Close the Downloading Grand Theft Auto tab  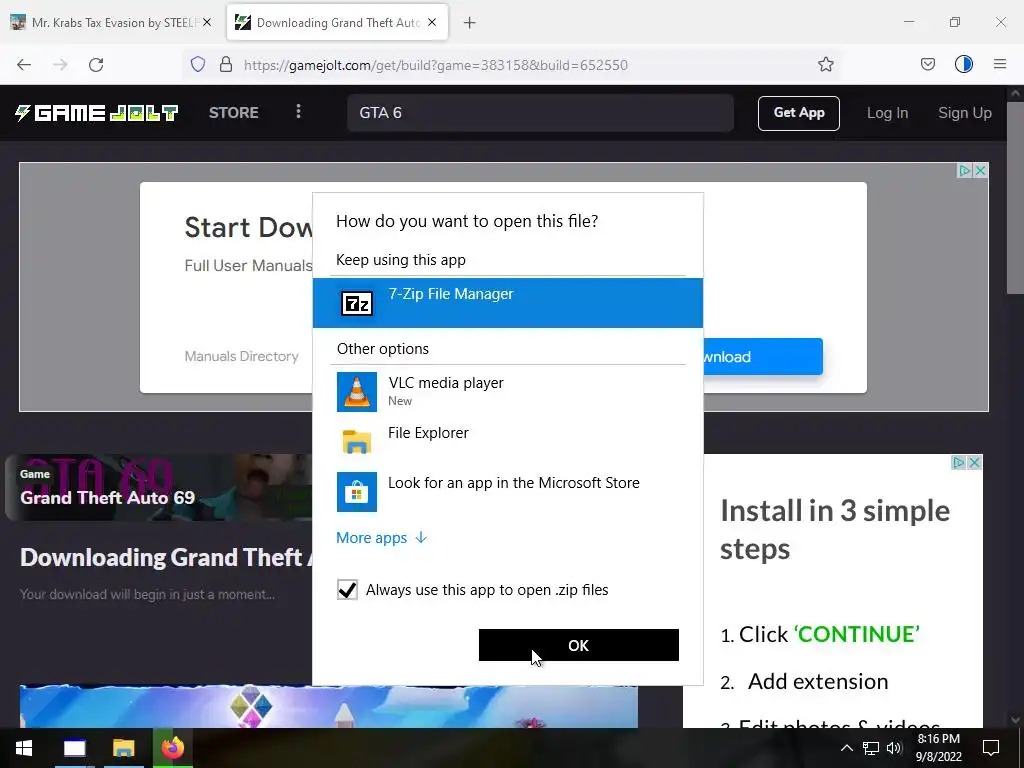(x=432, y=22)
